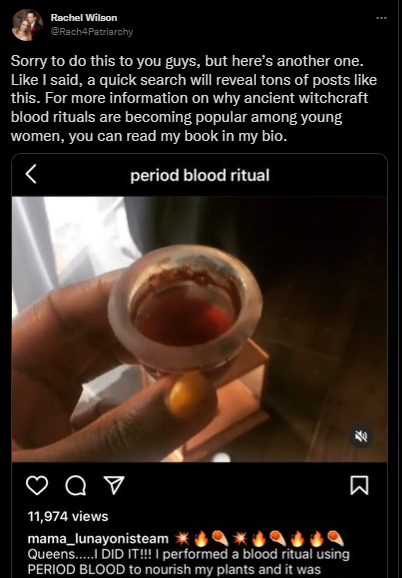Open the Rachel Wilson display name
Screen dimensions: 402x578
[x=84, y=18]
